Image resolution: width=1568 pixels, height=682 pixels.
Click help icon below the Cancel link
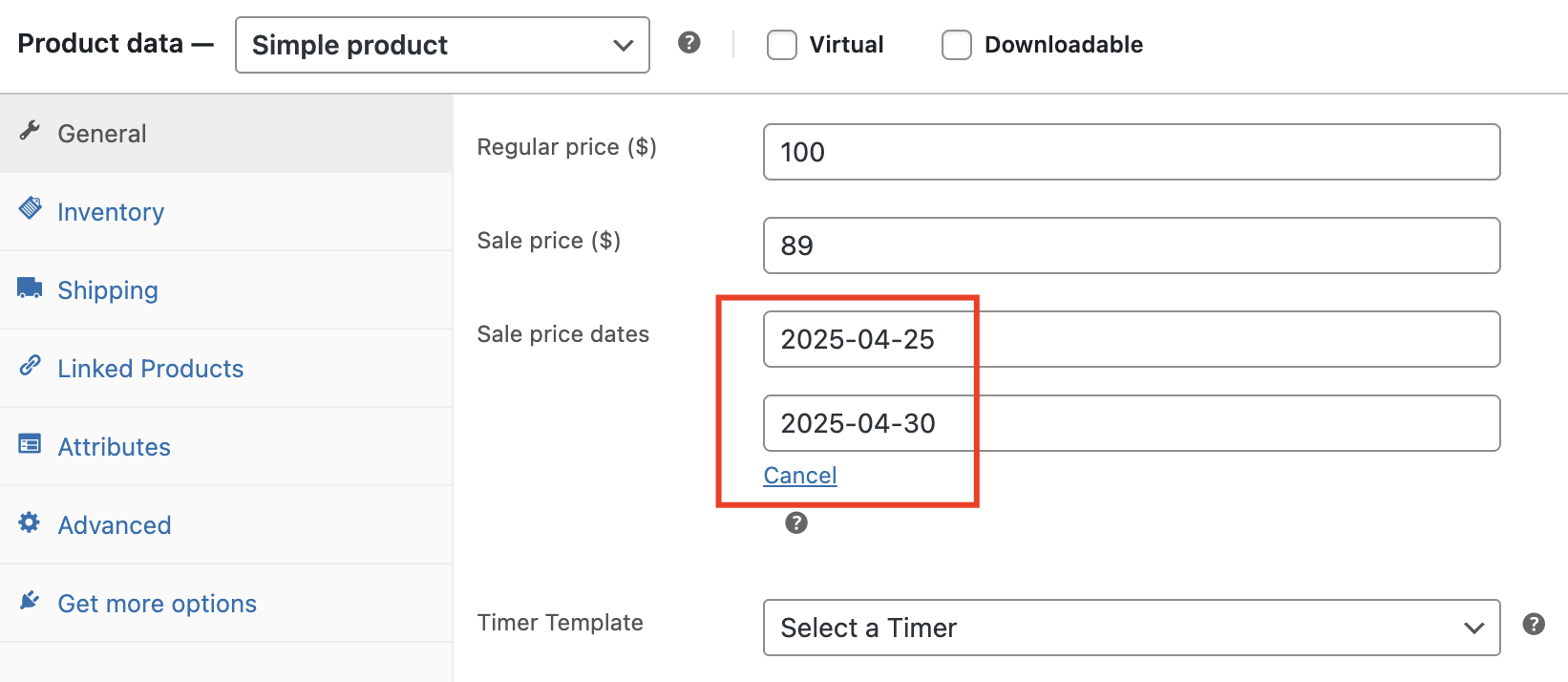tap(795, 522)
